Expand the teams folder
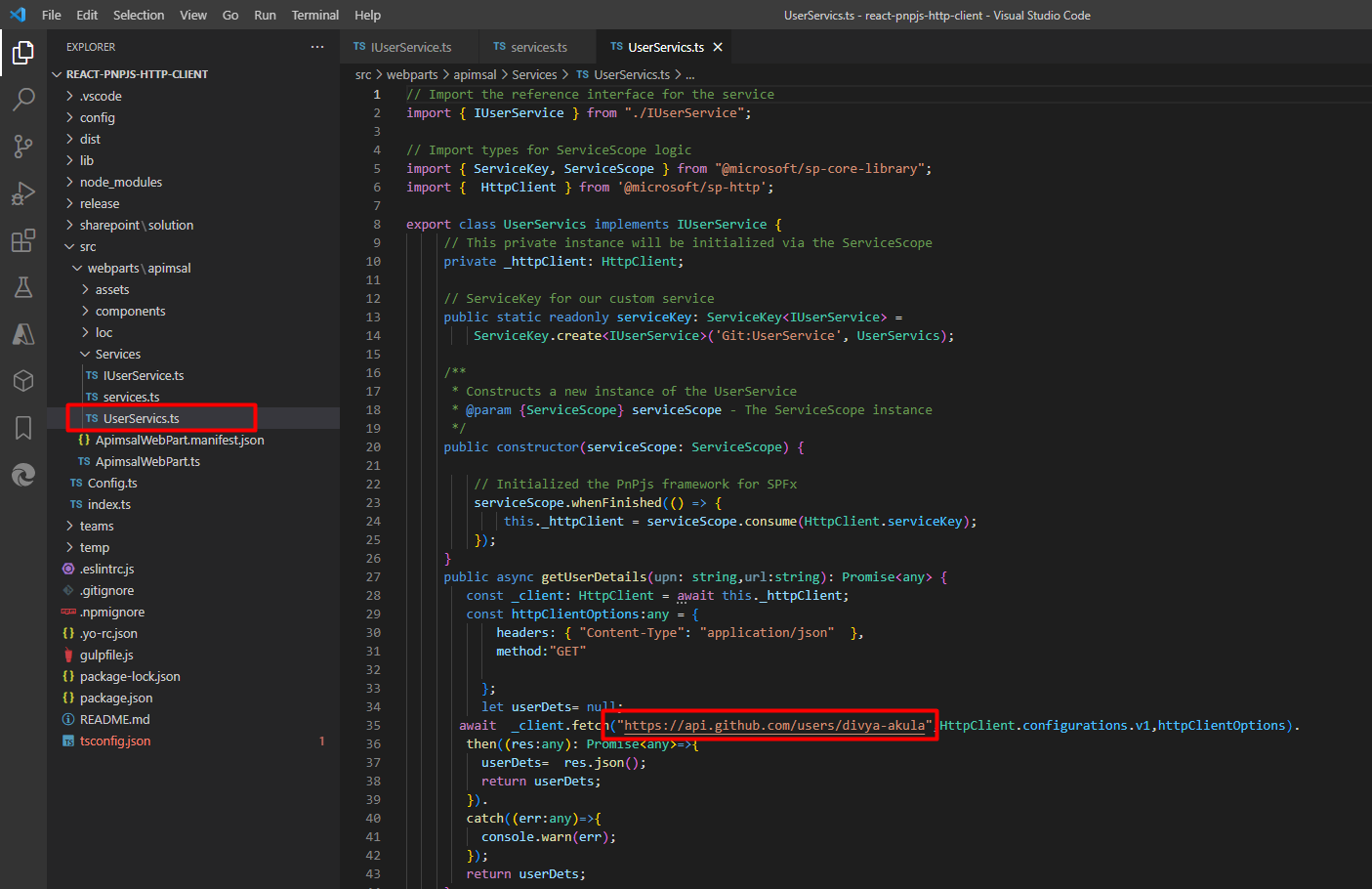Image resolution: width=1372 pixels, height=889 pixels. [193, 526]
